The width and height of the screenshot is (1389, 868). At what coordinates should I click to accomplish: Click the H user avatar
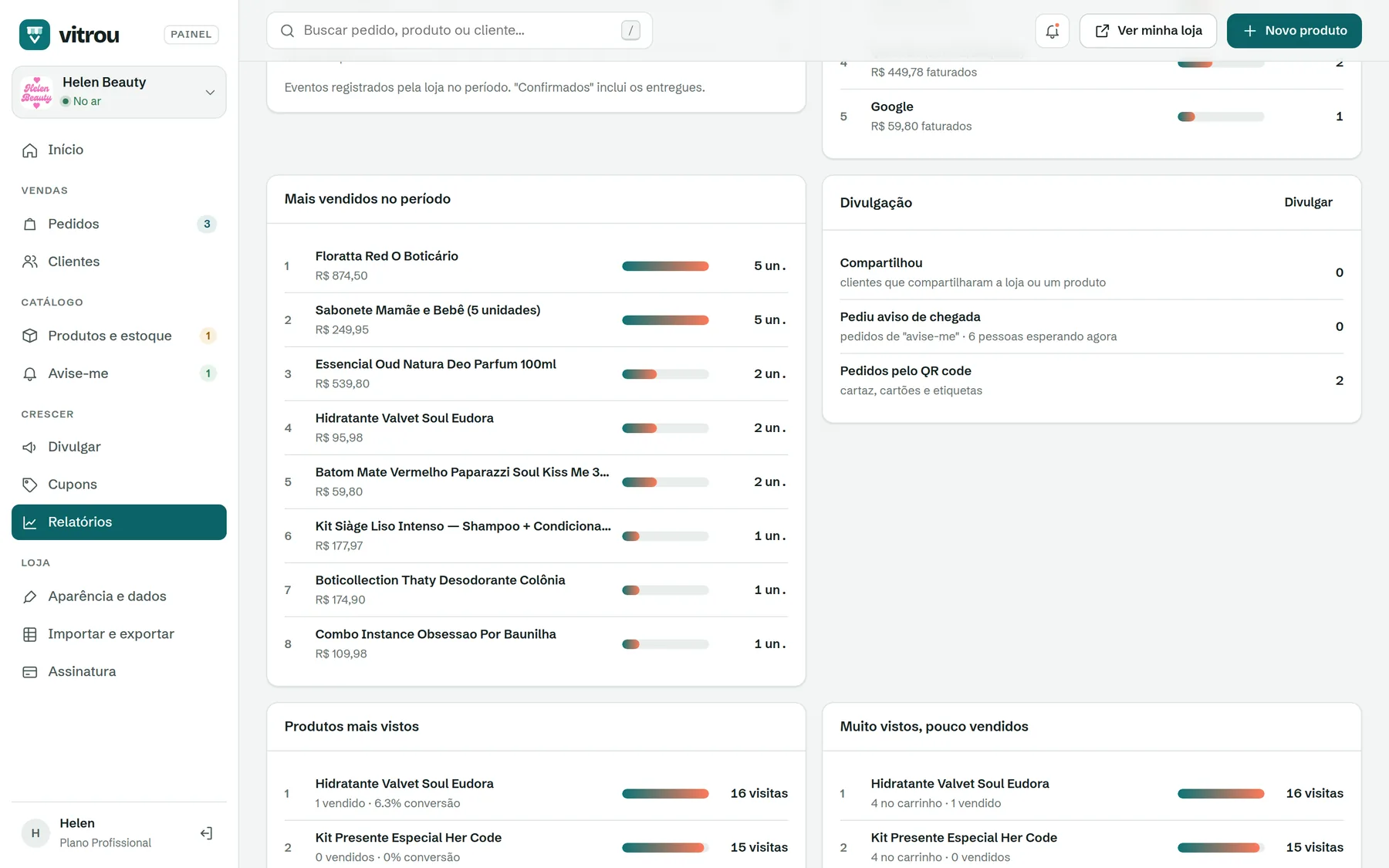click(35, 833)
